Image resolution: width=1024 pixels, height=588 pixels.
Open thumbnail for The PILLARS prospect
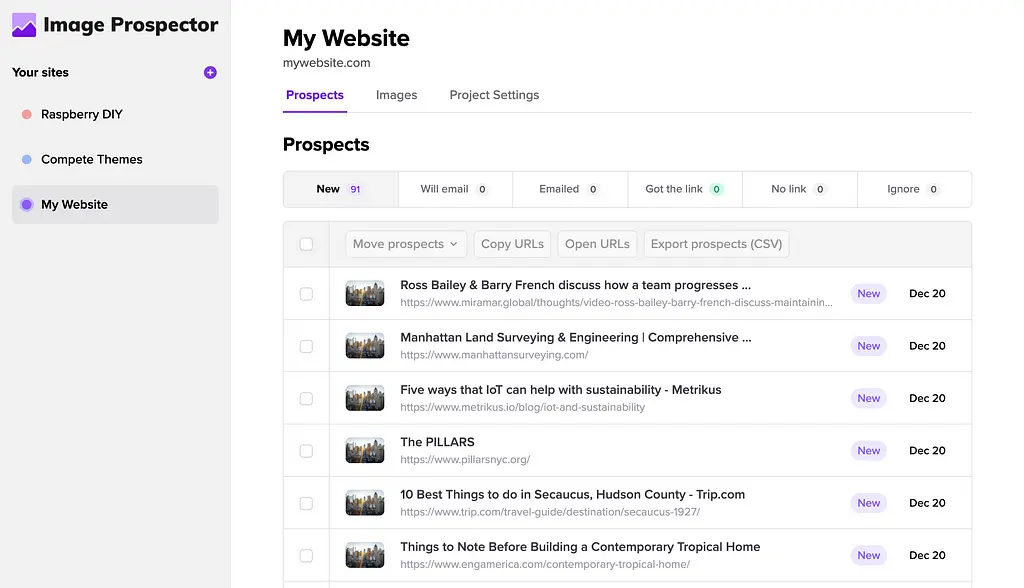click(365, 450)
